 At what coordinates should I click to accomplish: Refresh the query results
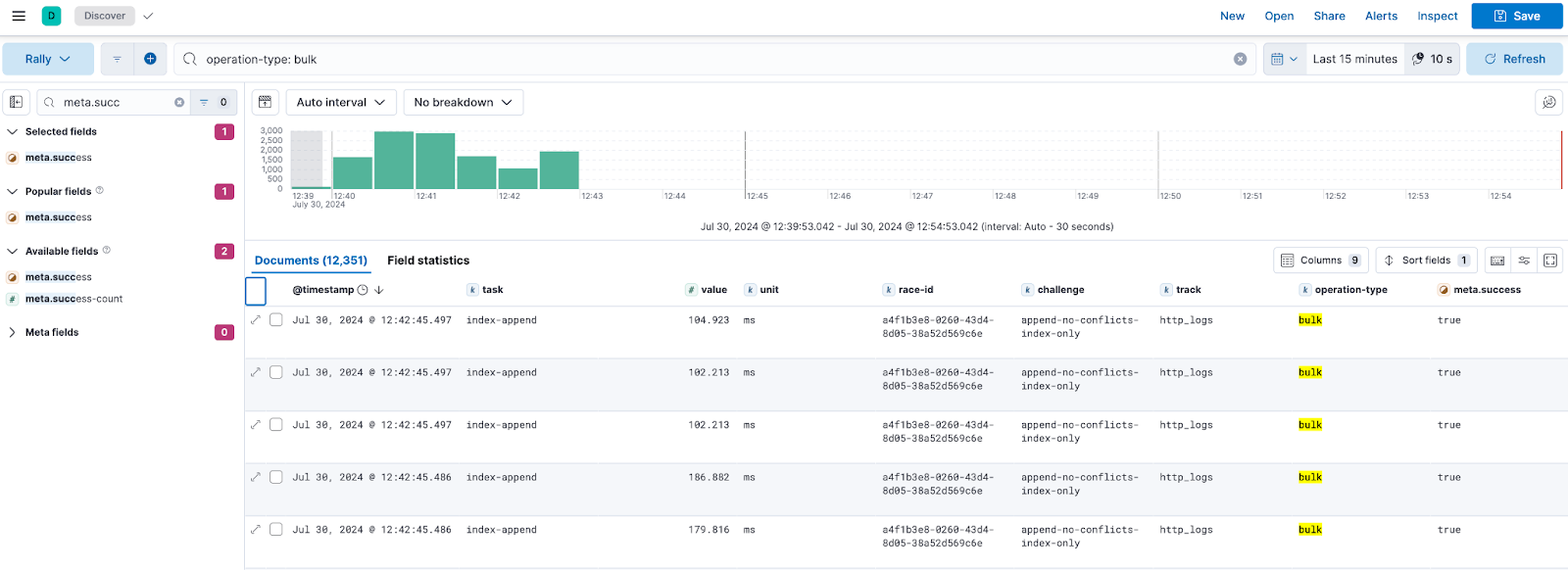coord(1514,59)
